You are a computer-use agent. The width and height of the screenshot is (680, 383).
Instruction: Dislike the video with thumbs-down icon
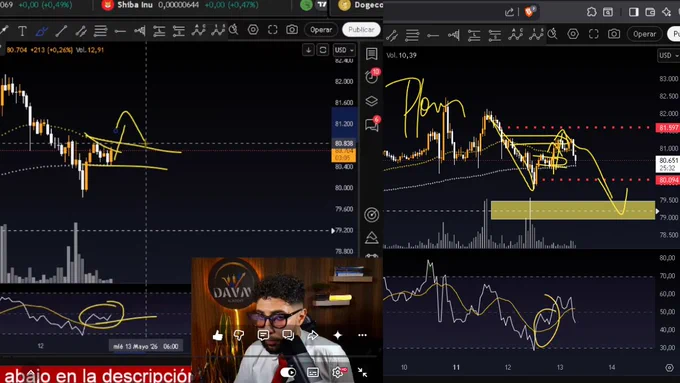[239, 335]
